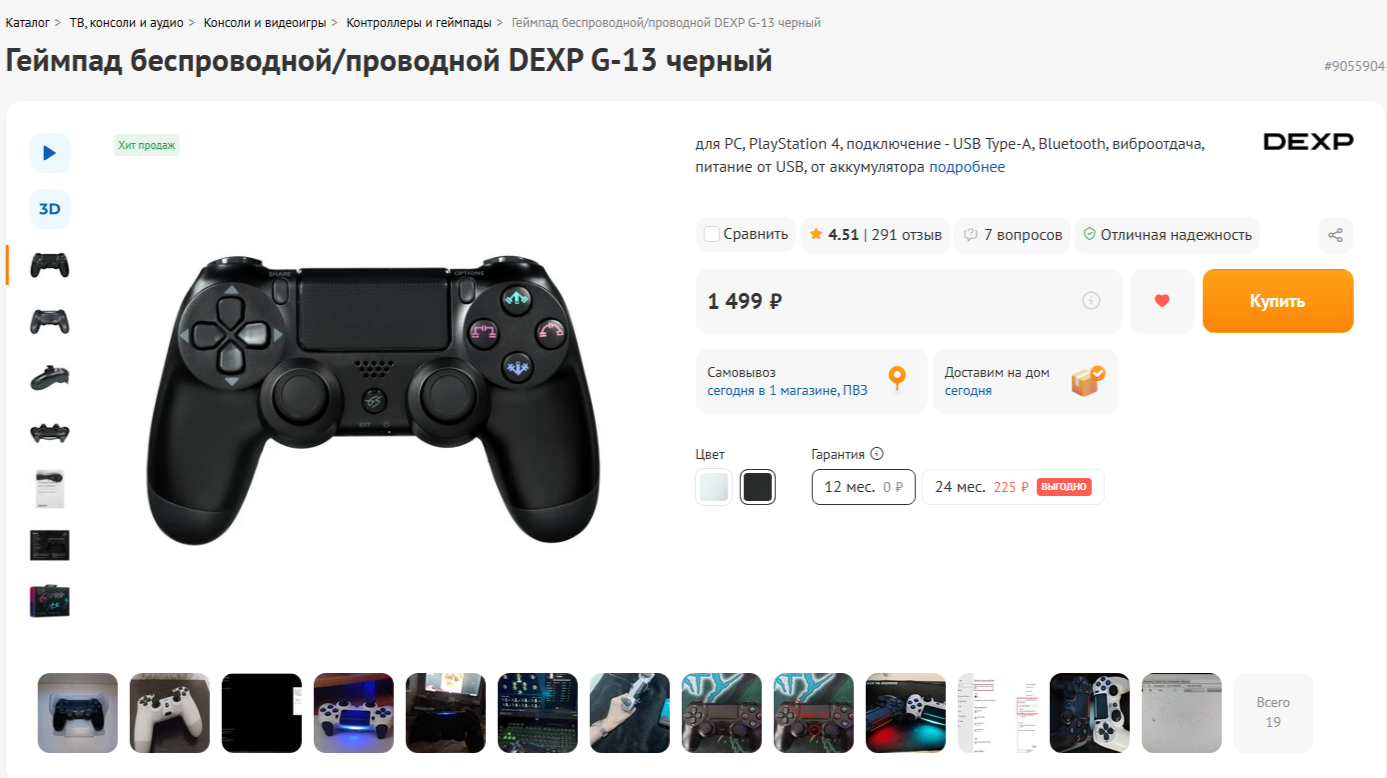Image resolution: width=1387 pixels, height=778 pixels.
Task: View the 7 вопросов section
Action: click(1012, 235)
